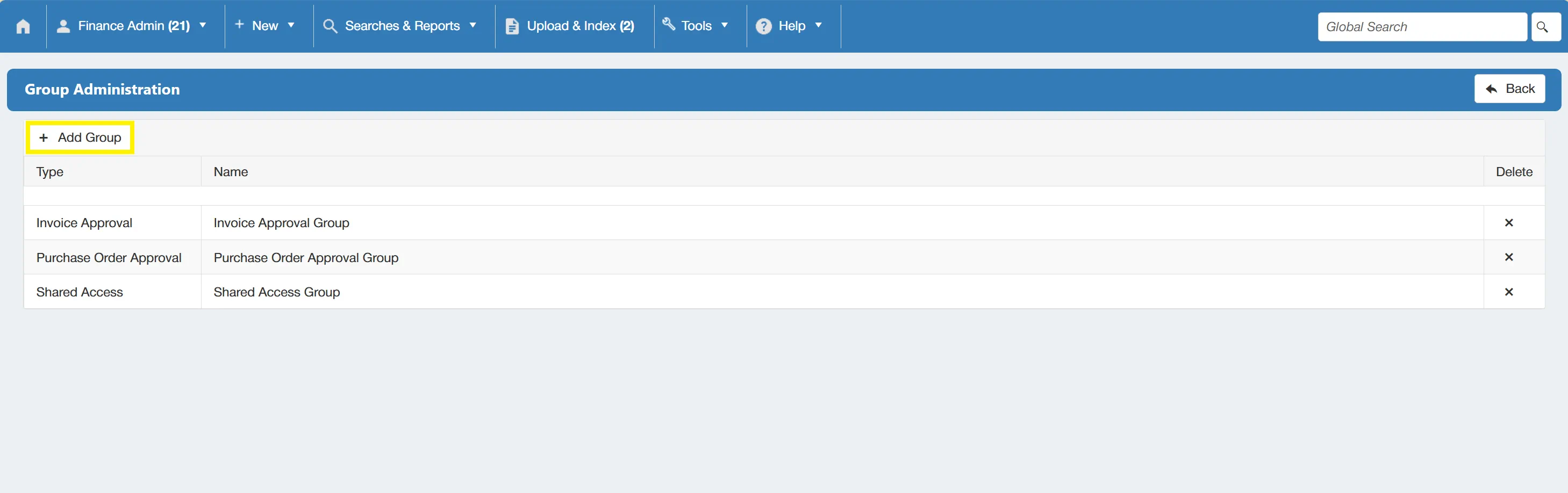Open the Upload & Index (2) menu
Screen dimensions: 1568x493
click(580, 26)
